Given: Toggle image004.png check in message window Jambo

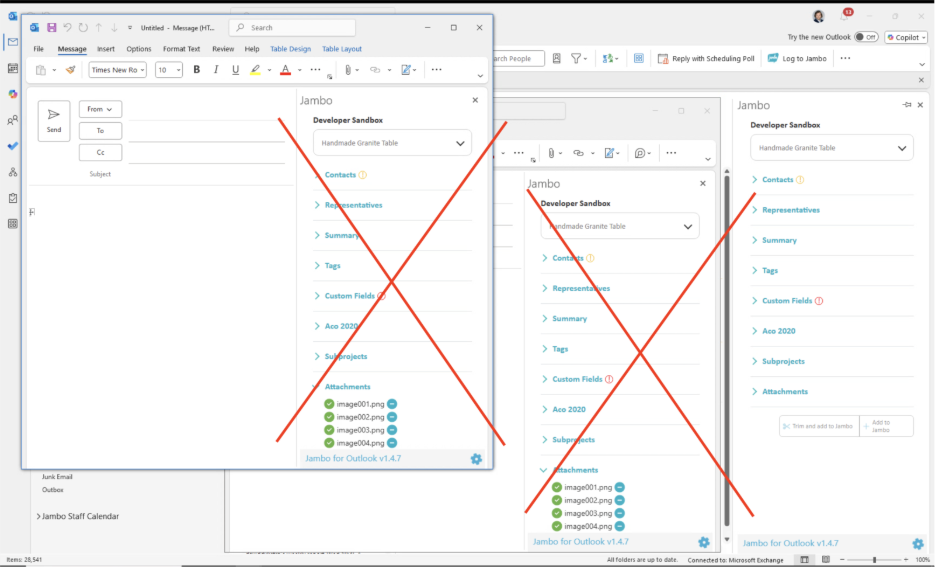Looking at the screenshot, I should point(329,443).
